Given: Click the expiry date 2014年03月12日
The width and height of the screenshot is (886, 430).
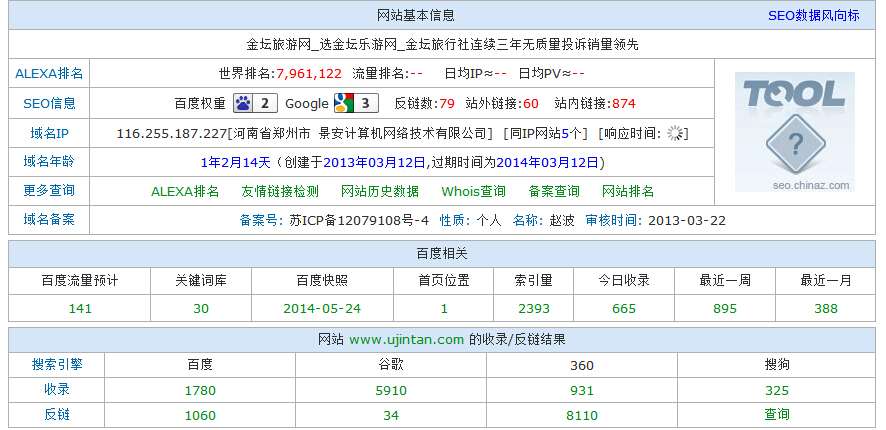Looking at the screenshot, I should [x=547, y=163].
